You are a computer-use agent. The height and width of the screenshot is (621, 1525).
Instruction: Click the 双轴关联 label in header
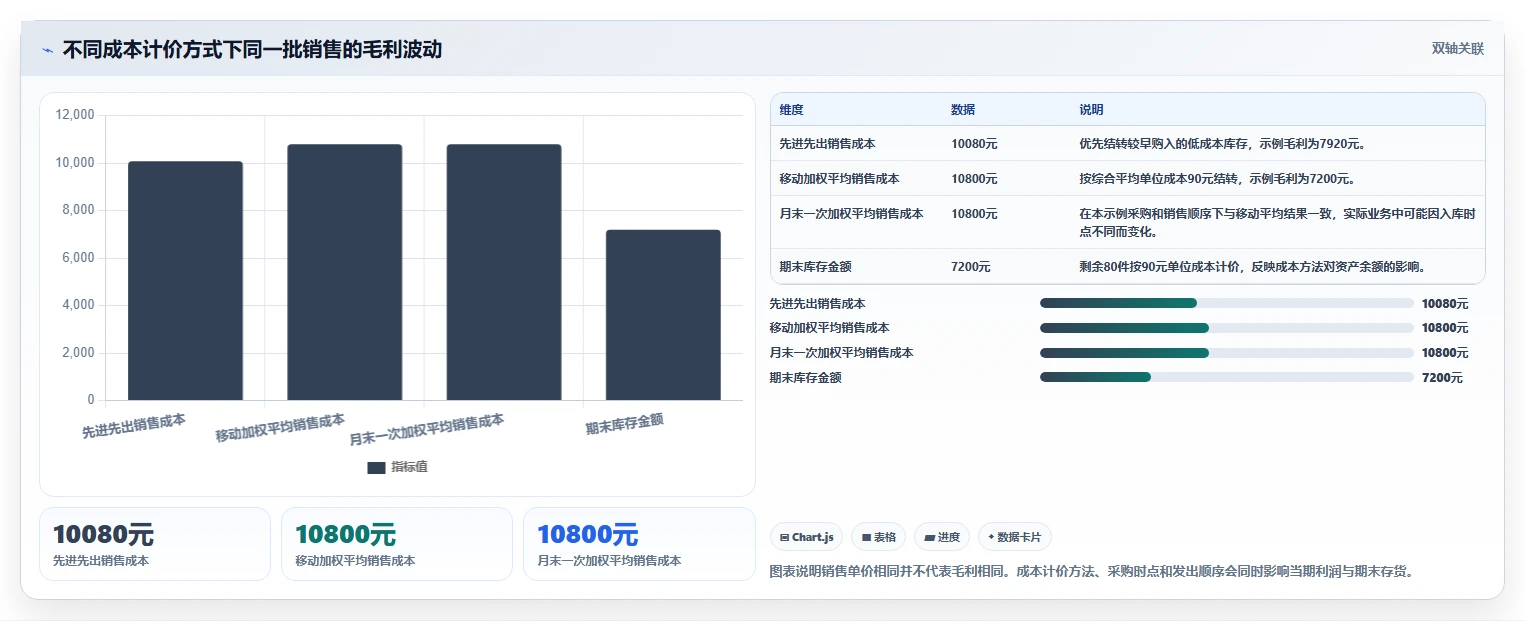click(x=1458, y=48)
